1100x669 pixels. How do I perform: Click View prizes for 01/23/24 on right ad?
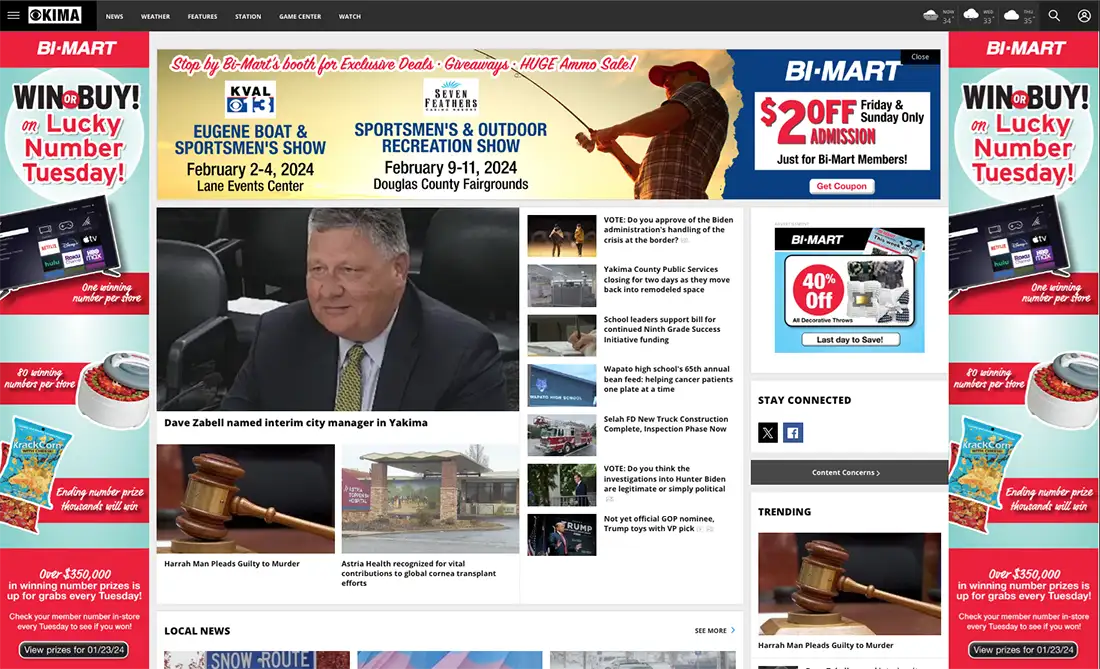1024,650
